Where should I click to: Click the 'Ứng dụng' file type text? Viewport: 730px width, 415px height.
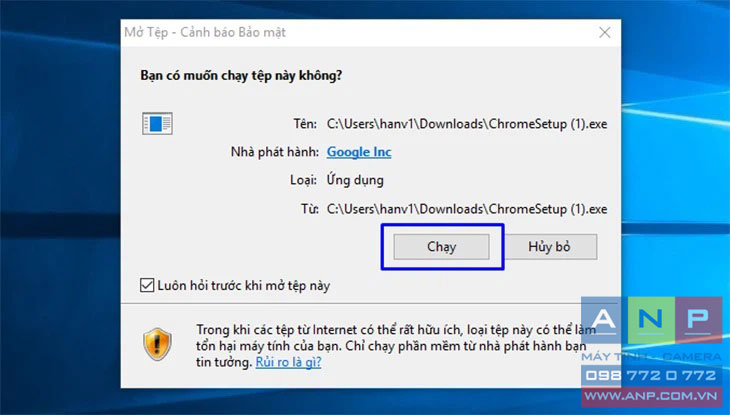(355, 180)
